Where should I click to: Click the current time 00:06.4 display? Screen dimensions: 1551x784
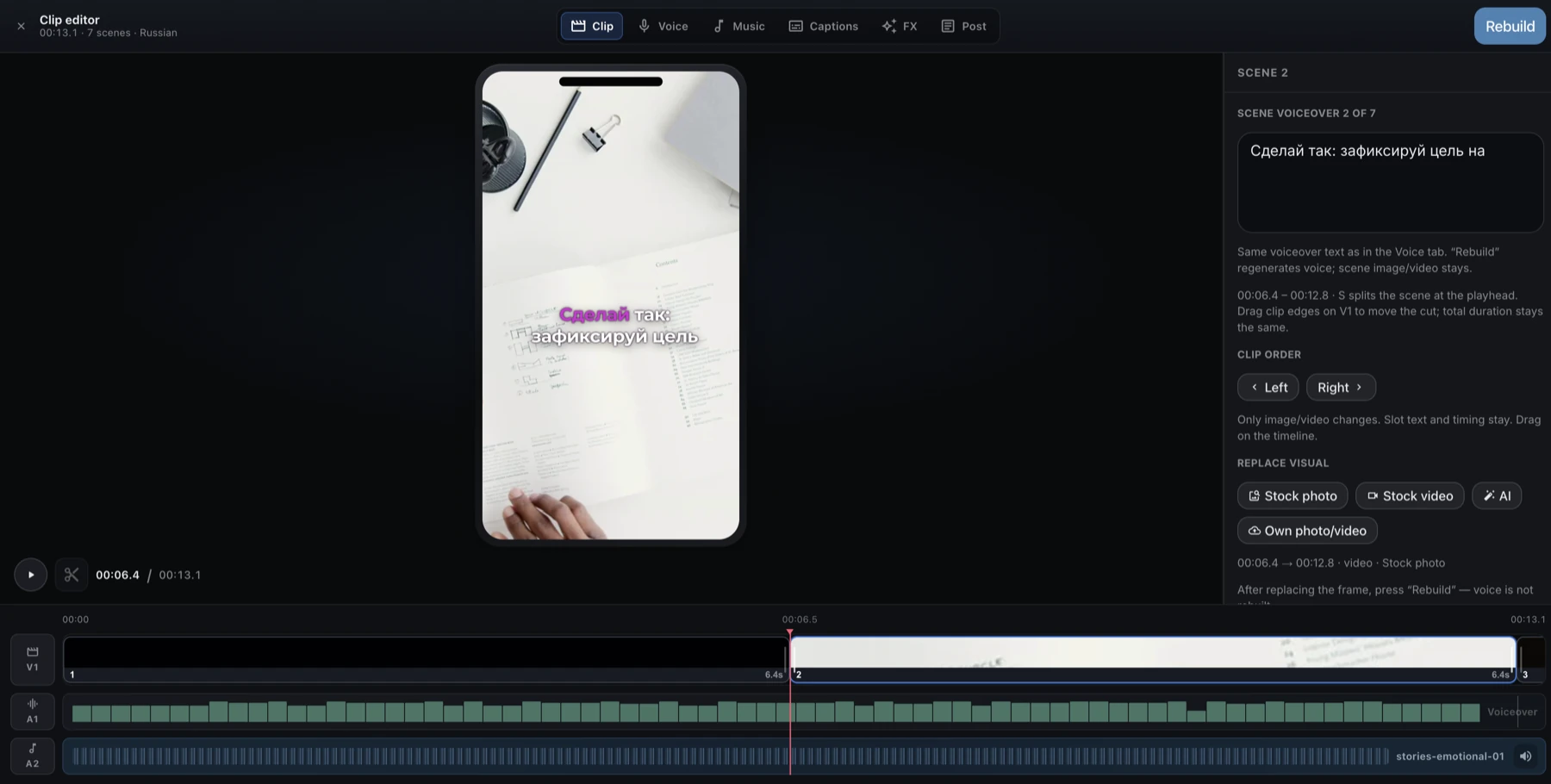point(117,575)
